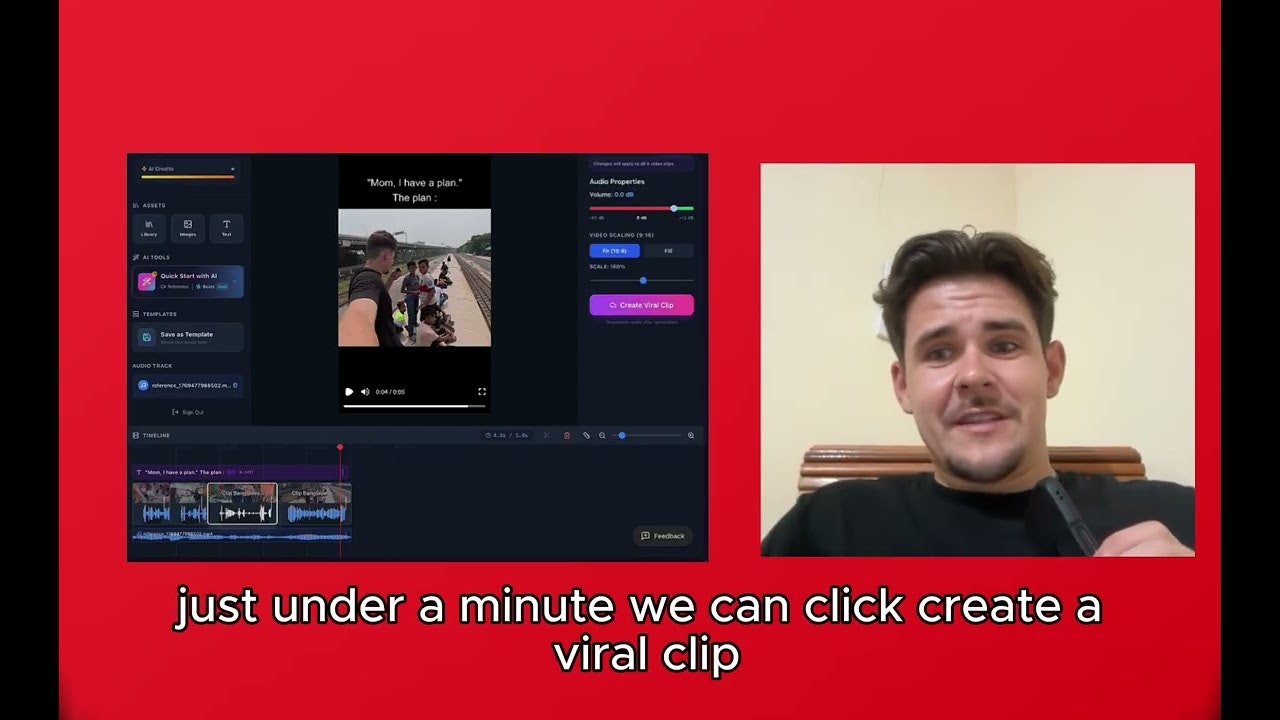Click the Text asset icon
Image resolution: width=1280 pixels, height=720 pixels.
(x=226, y=229)
